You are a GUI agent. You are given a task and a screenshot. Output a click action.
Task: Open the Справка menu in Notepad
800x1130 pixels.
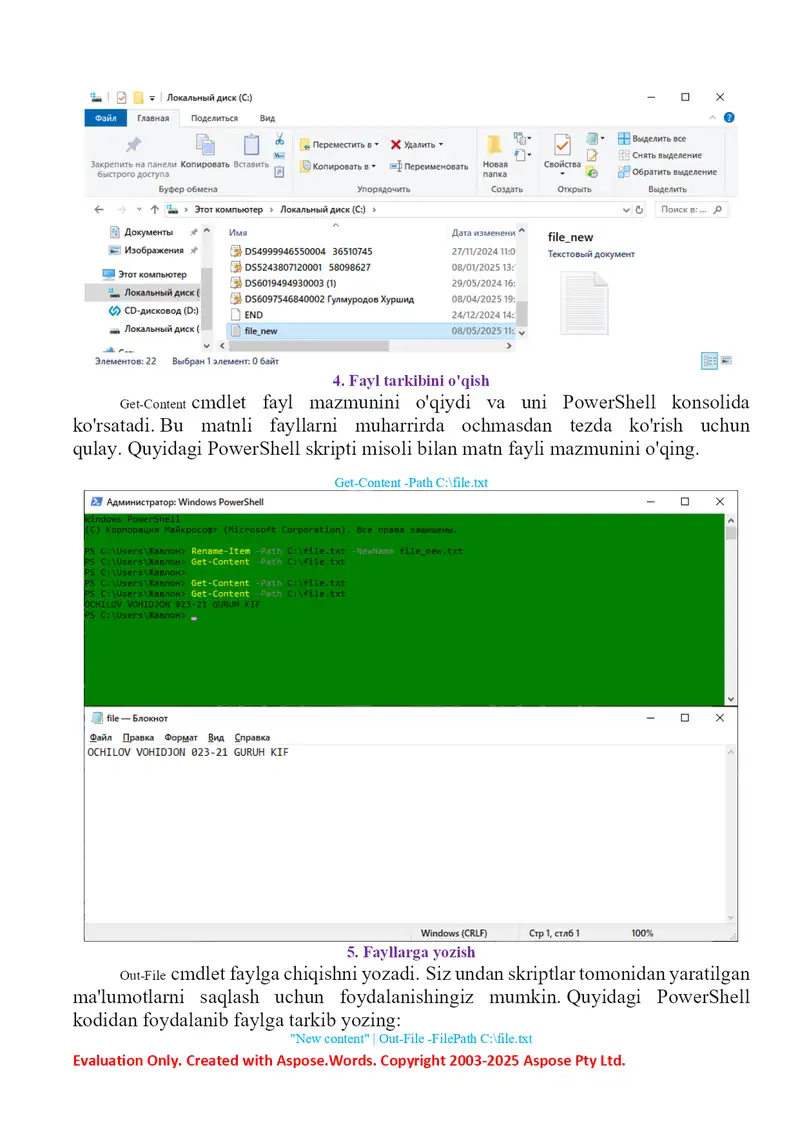(252, 738)
